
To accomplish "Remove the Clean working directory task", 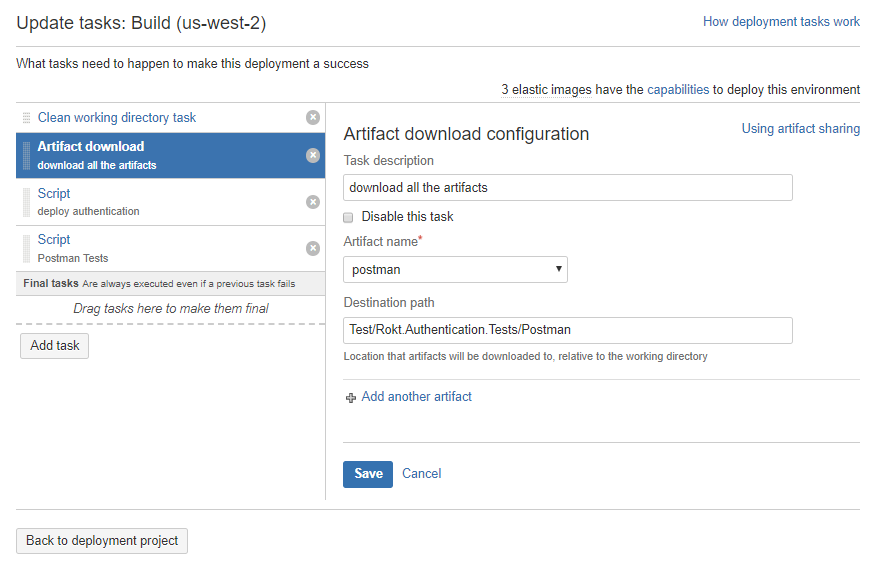I will pyautogui.click(x=313, y=117).
